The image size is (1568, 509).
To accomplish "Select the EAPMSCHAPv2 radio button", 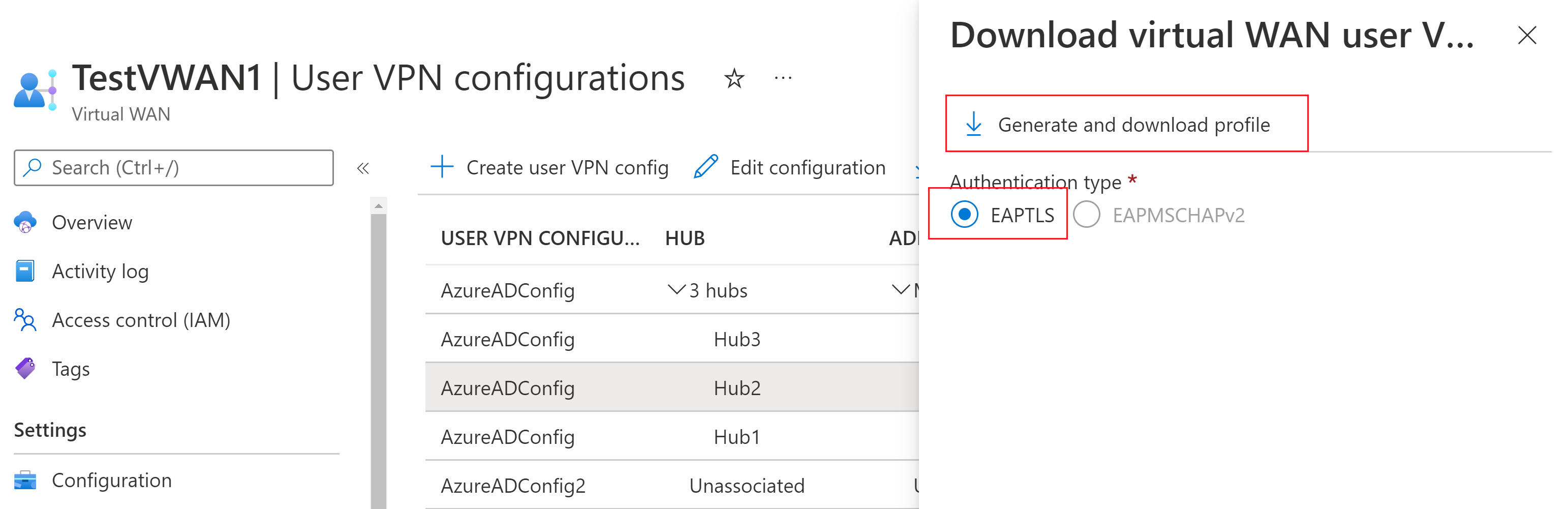I will (1086, 215).
